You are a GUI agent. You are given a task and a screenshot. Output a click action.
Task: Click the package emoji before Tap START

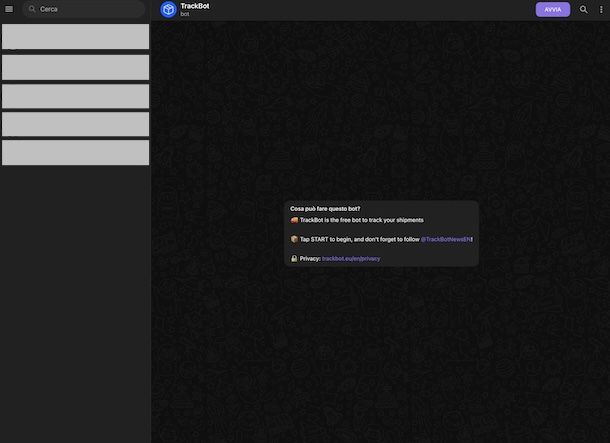coord(294,239)
